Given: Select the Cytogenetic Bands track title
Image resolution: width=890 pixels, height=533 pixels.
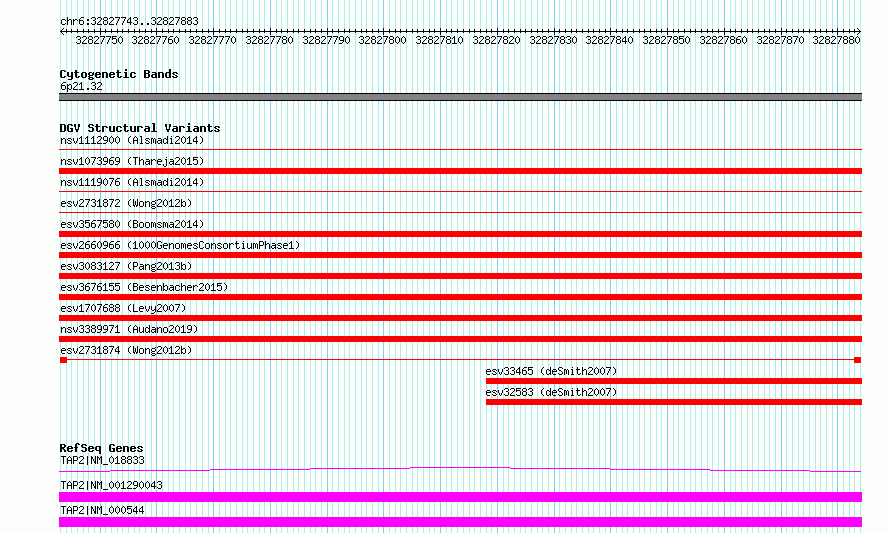Looking at the screenshot, I should [x=119, y=74].
